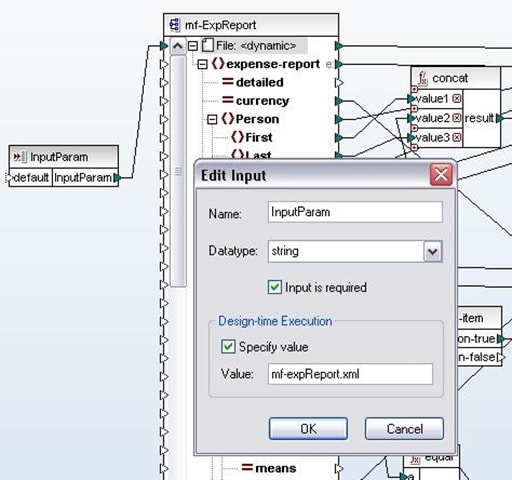This screenshot has height=480, width=512.
Task: Click the Name input field
Action: [x=355, y=212]
